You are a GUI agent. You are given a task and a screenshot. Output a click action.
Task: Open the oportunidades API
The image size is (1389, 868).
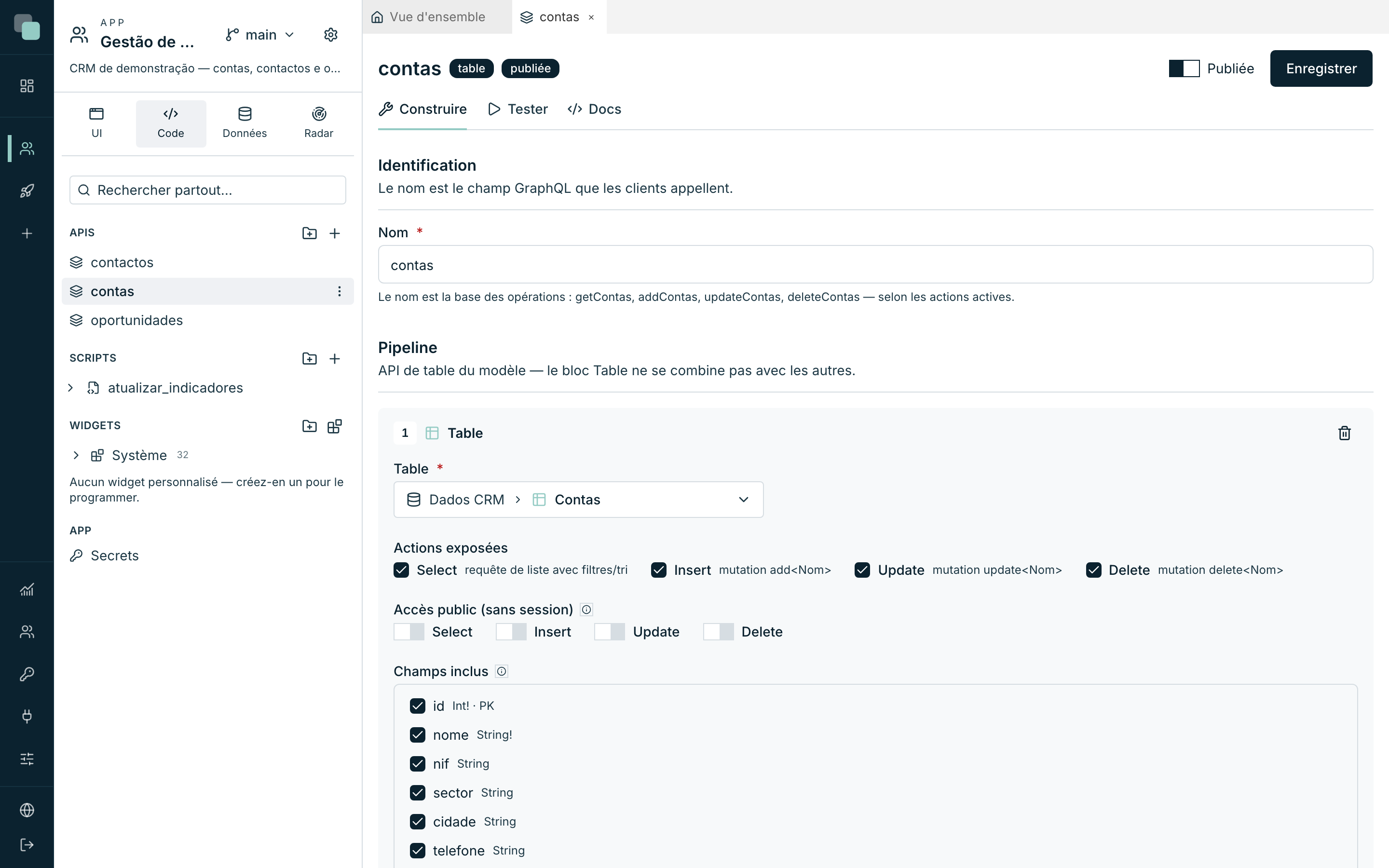click(x=208, y=320)
